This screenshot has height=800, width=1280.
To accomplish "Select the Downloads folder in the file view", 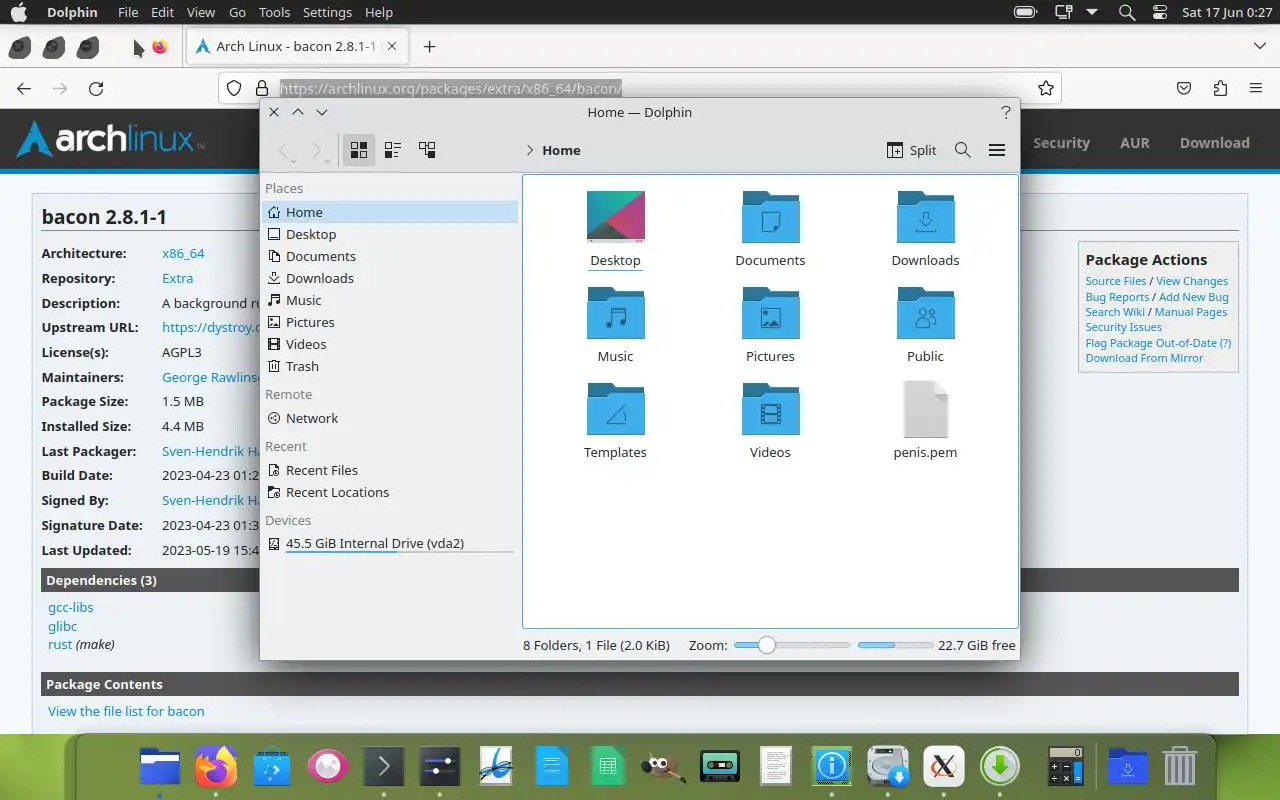I will point(925,216).
